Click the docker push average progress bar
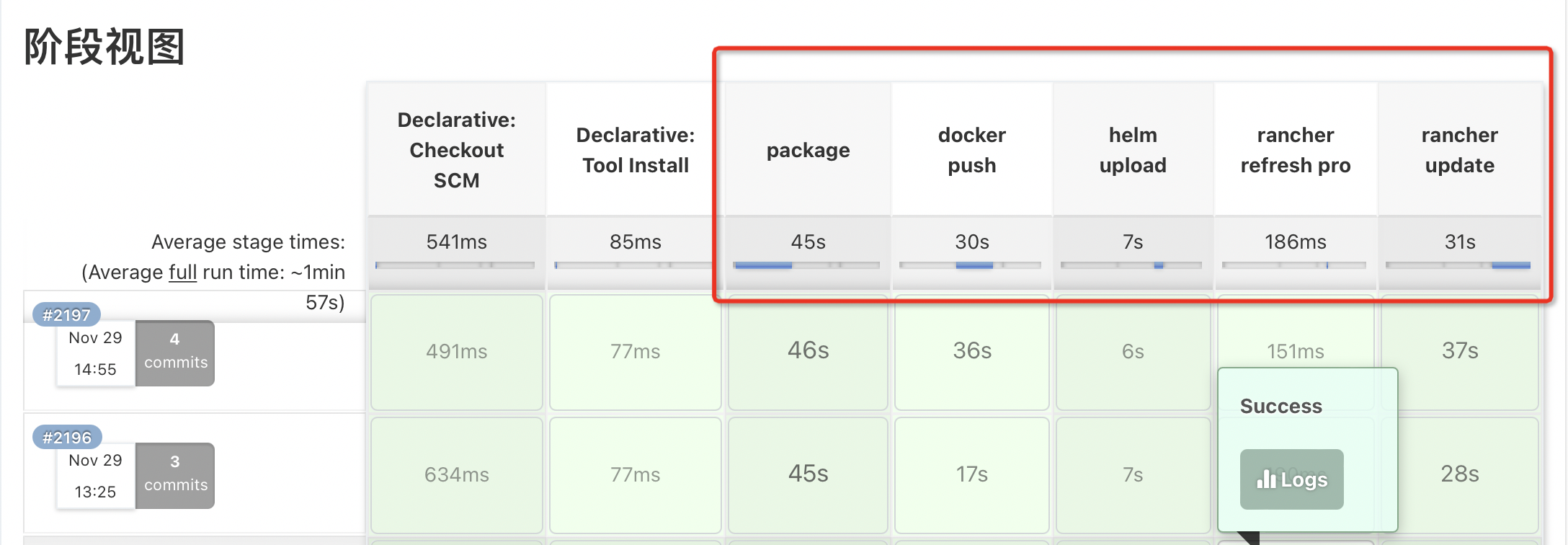This screenshot has height=545, width=1568. pyautogui.click(x=970, y=265)
